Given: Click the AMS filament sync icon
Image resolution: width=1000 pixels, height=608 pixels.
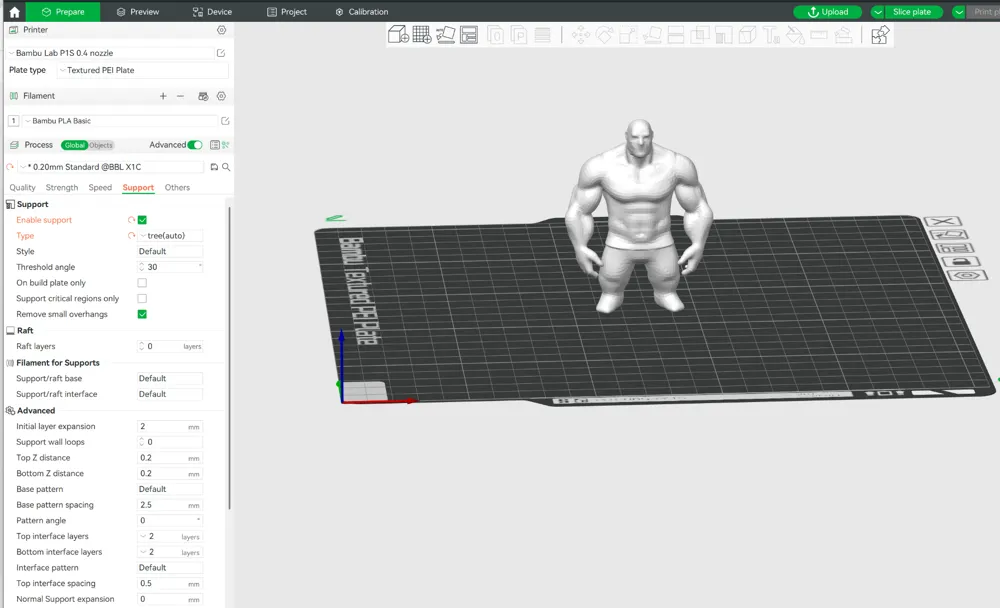Looking at the screenshot, I should [203, 96].
